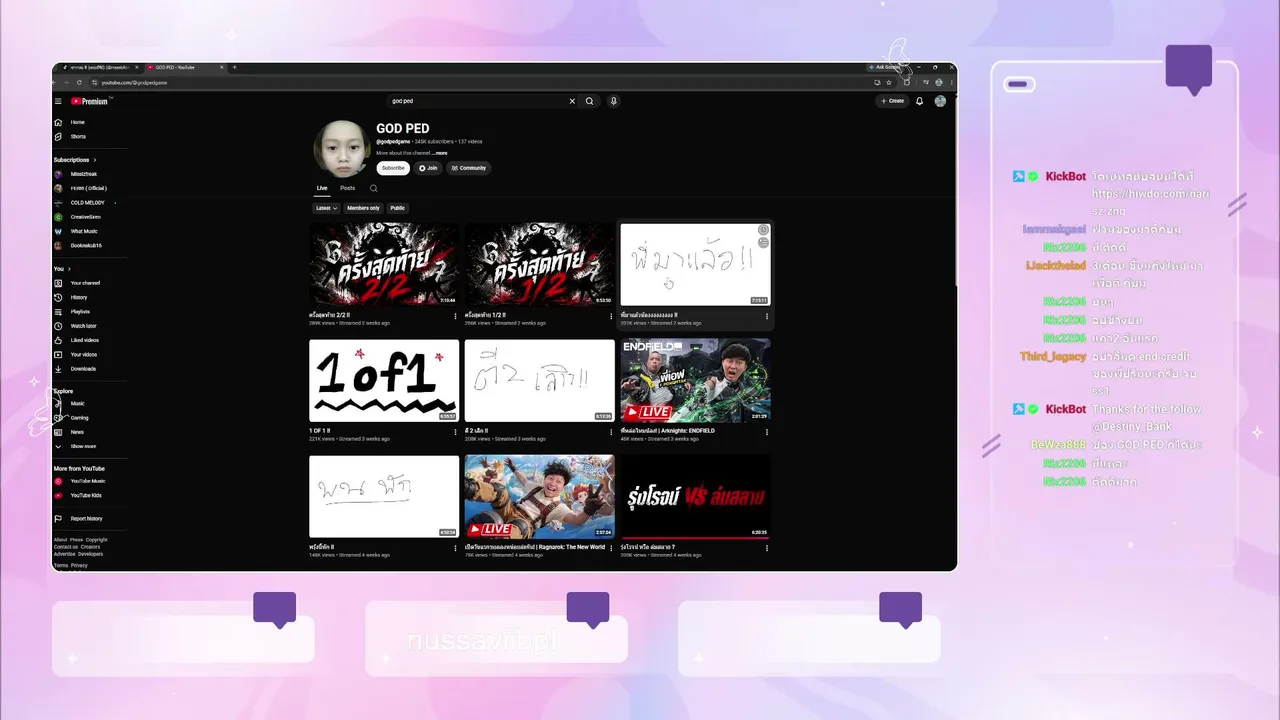Click the magnifier search button
The image size is (1280, 720).
589,101
